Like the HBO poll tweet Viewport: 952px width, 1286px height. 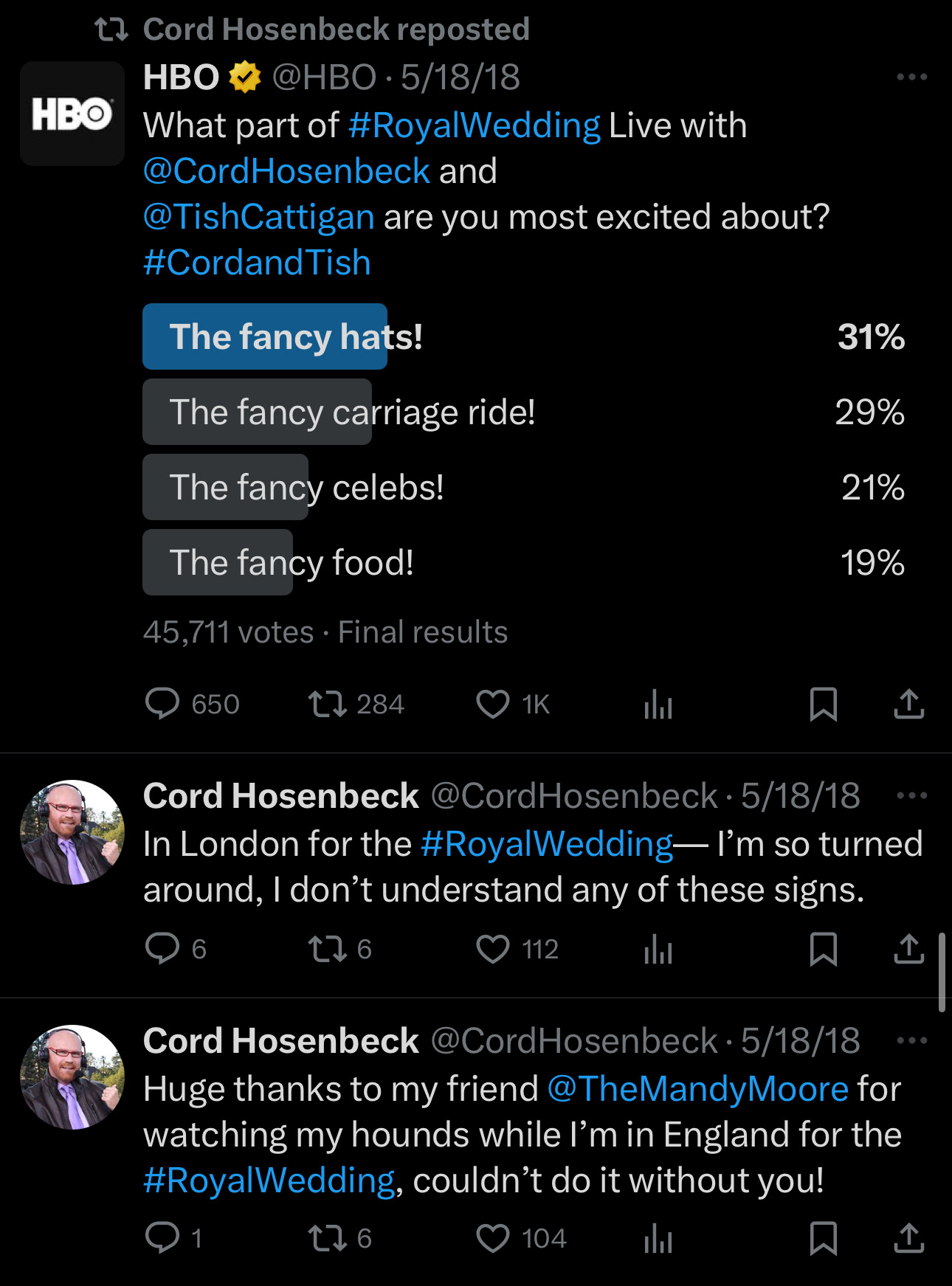click(492, 704)
